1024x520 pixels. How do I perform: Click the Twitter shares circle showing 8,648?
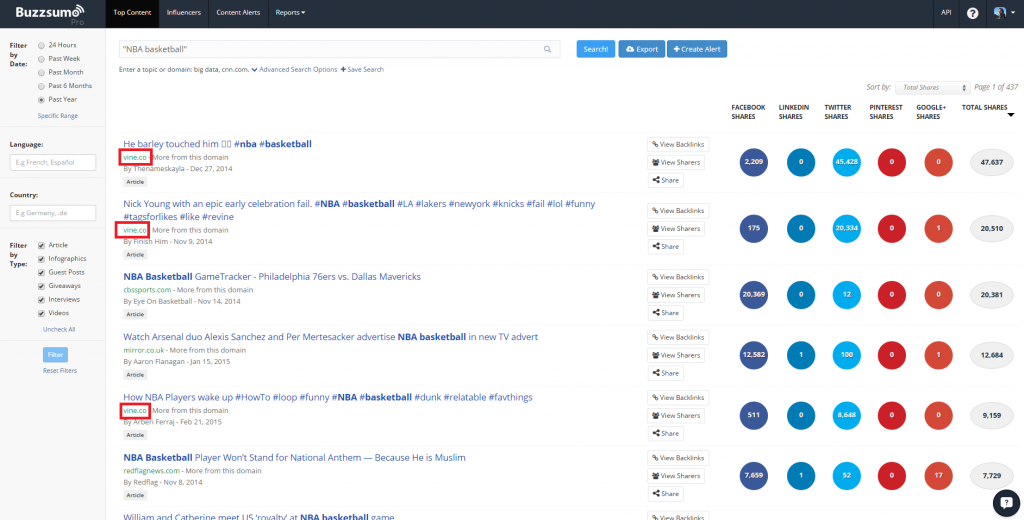(846, 415)
